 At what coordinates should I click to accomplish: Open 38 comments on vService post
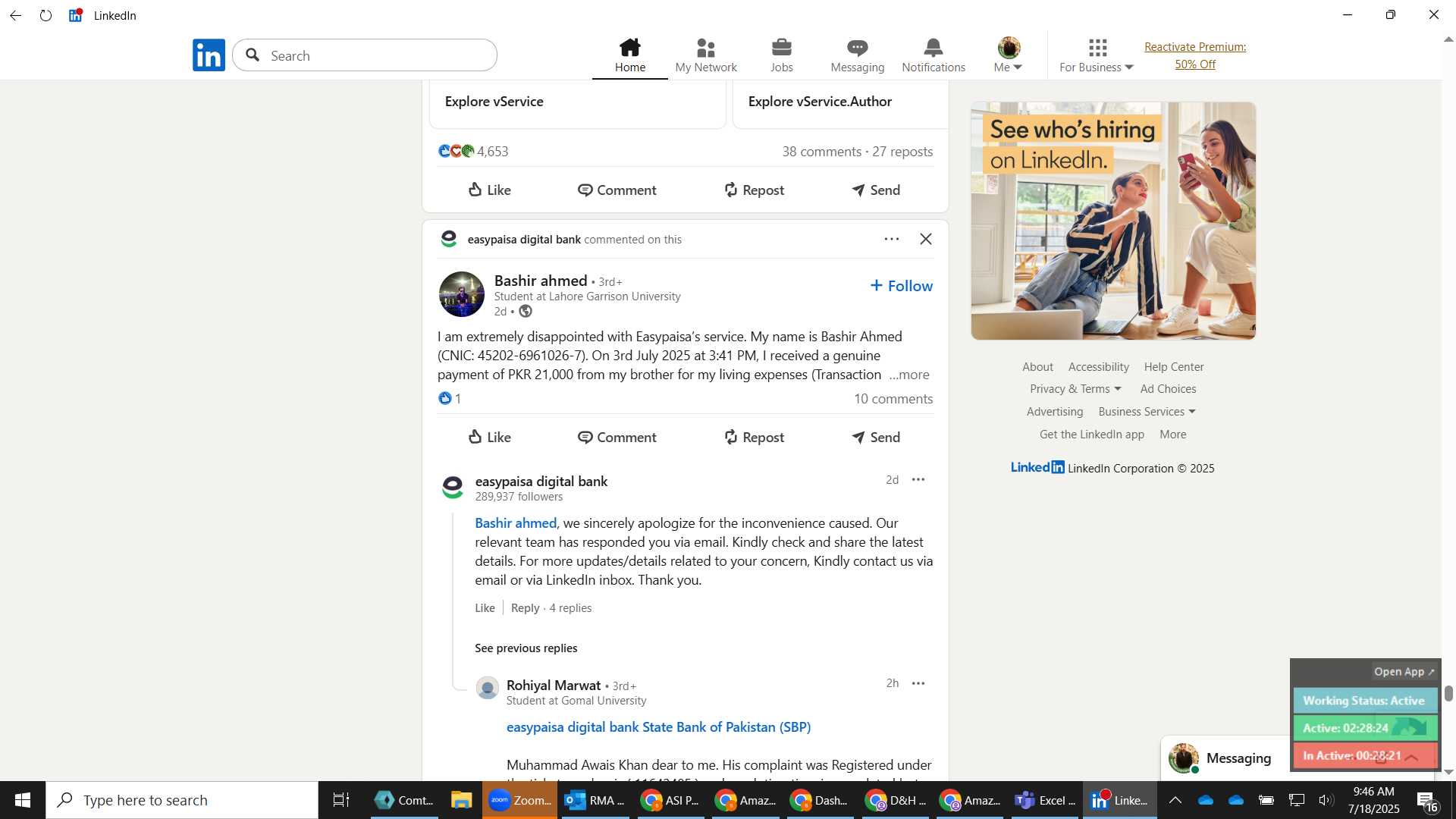[822, 151]
